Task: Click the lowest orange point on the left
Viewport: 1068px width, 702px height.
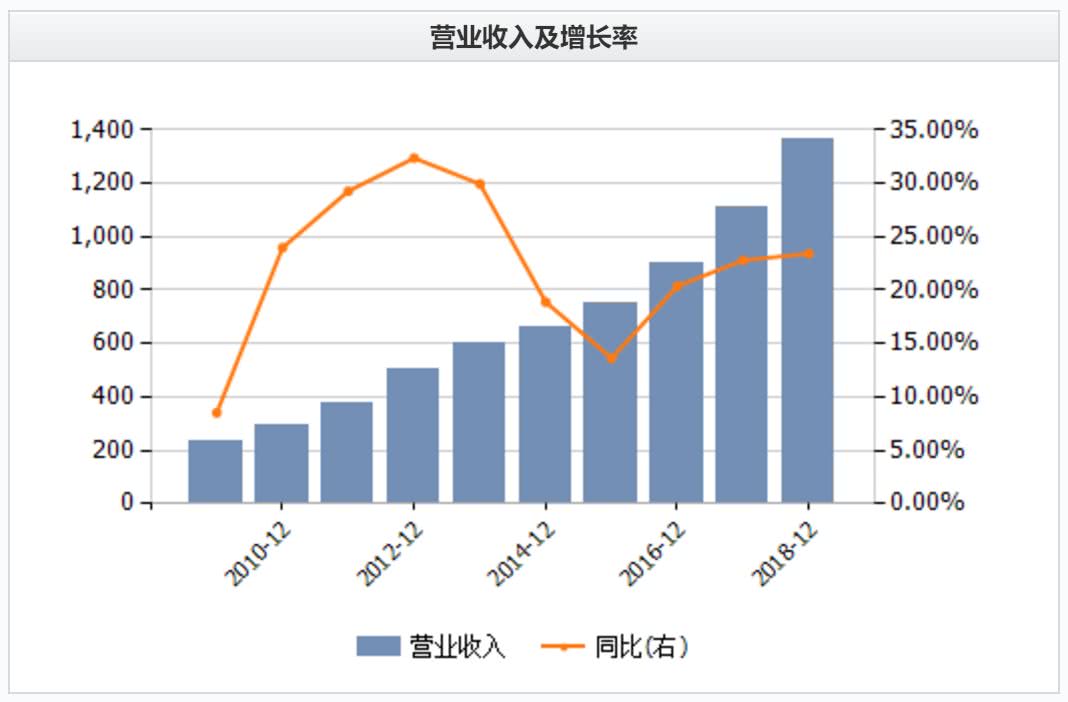Action: tap(217, 413)
